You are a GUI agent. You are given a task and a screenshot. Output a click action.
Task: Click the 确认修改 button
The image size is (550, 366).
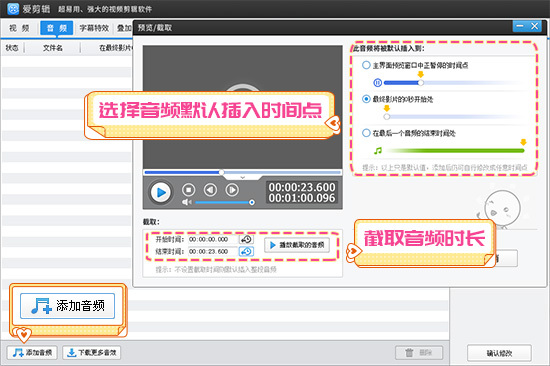point(499,353)
